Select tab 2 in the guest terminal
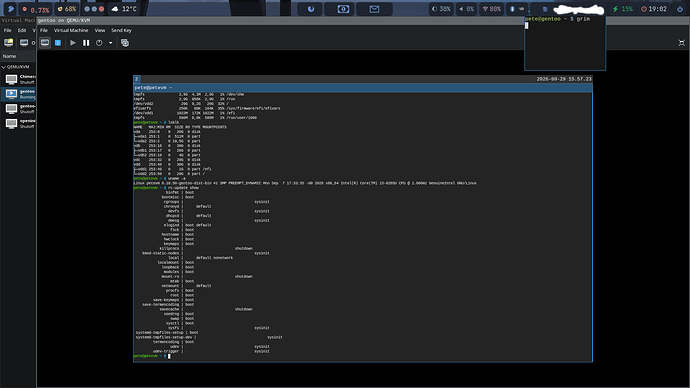The image size is (690, 388). (x=136, y=79)
